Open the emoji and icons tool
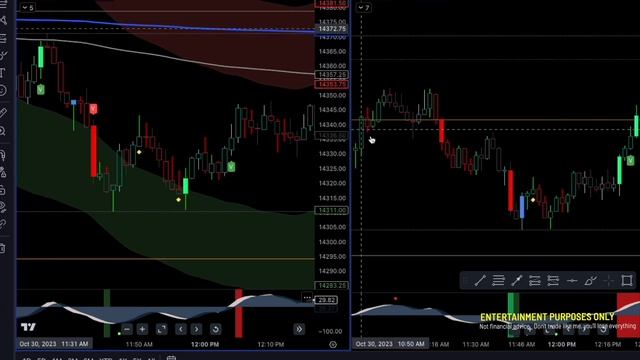The height and width of the screenshot is (360, 640). pos(3,91)
